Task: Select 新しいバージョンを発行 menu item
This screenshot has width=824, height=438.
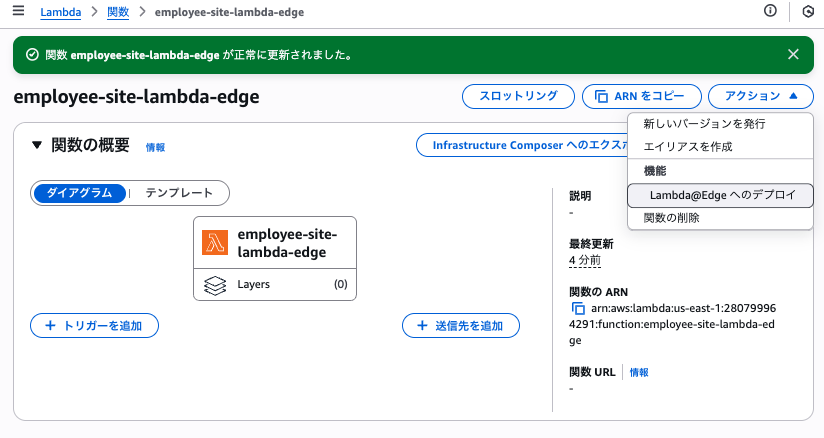Action: (720, 124)
